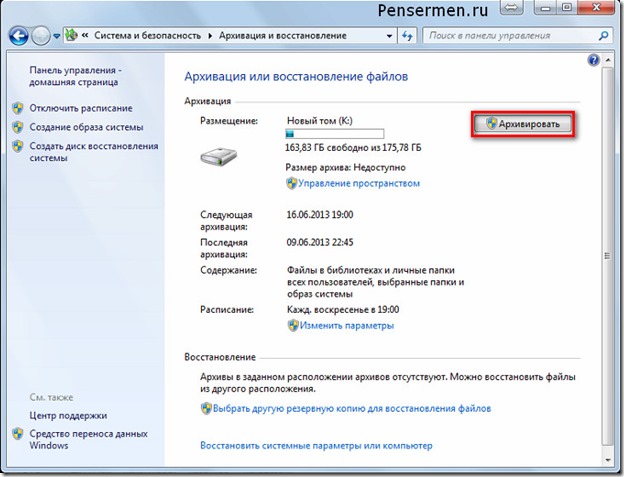The image size is (624, 477).
Task: Open Панель управления - домашняя страница link
Action: point(74,76)
